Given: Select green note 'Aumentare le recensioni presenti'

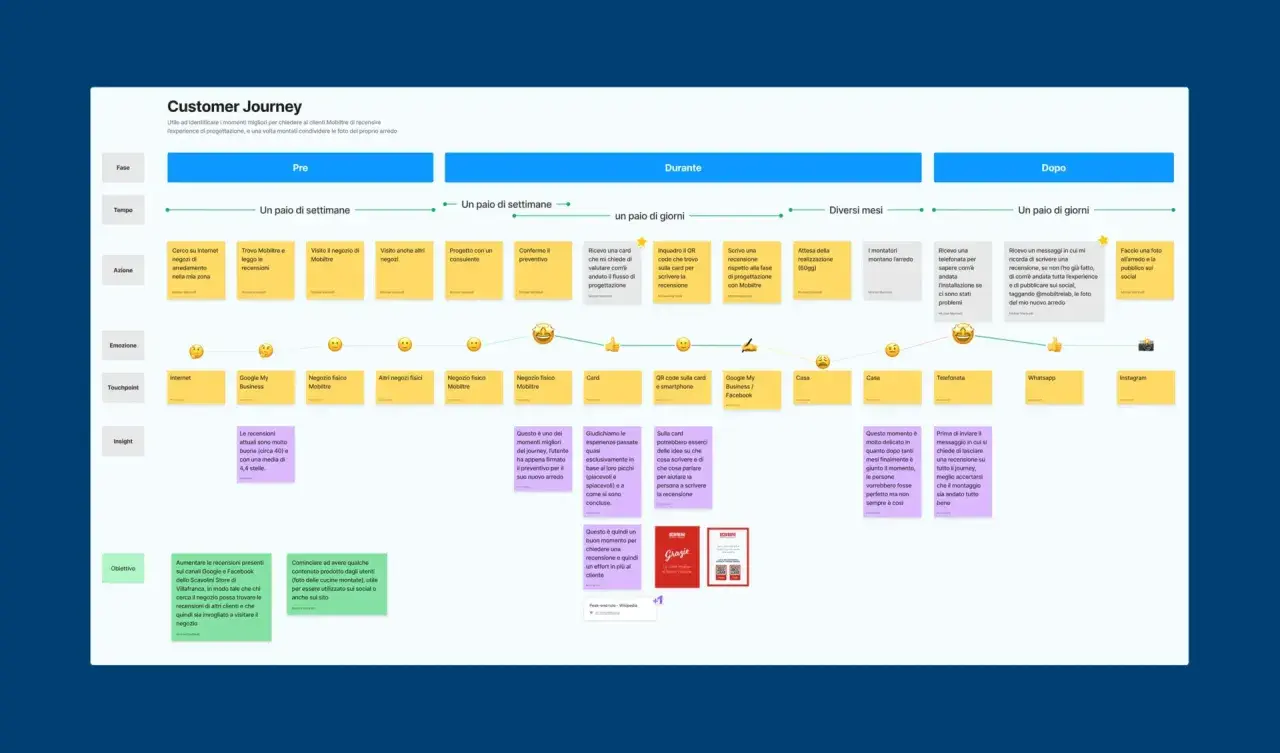Looking at the screenshot, I should coord(221,597).
